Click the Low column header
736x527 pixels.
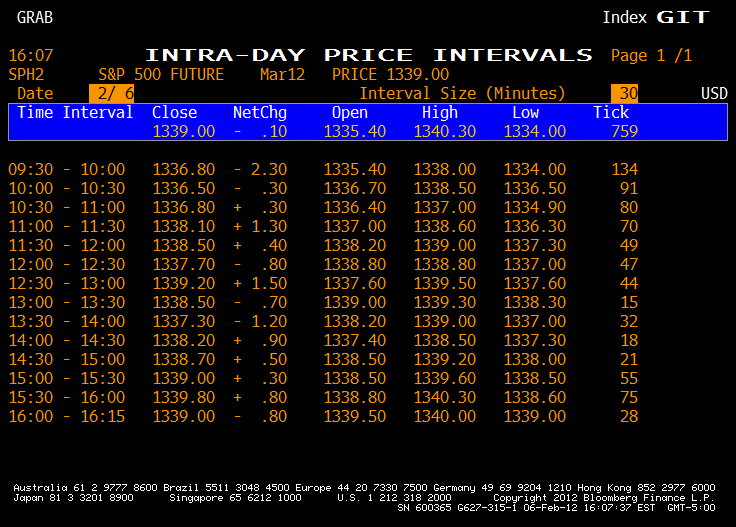click(525, 112)
